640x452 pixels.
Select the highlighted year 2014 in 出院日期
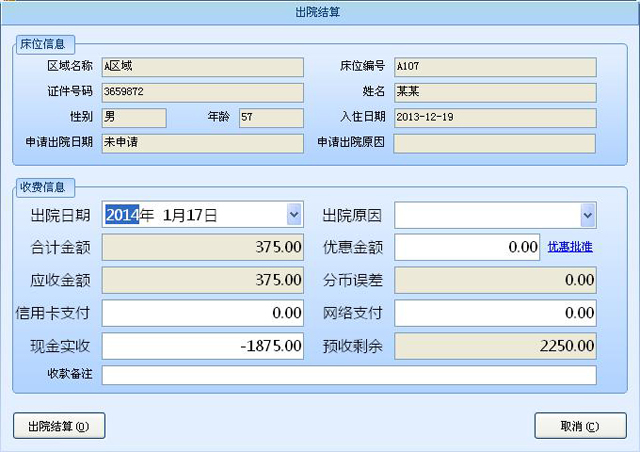[x=122, y=215]
